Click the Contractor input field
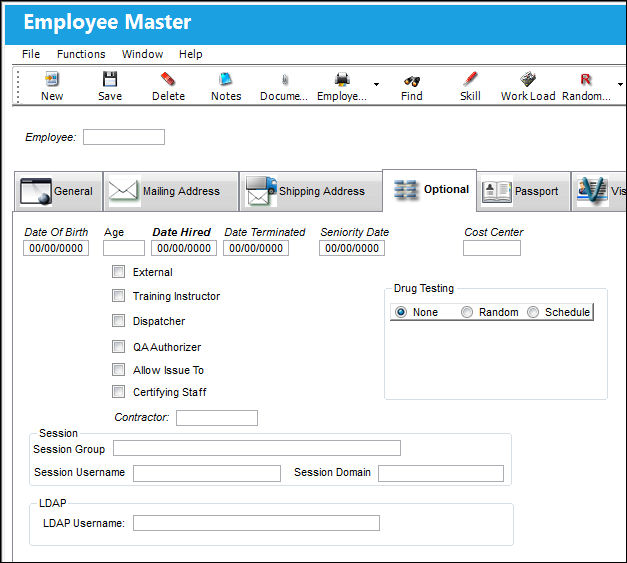627x563 pixels. coord(217,418)
